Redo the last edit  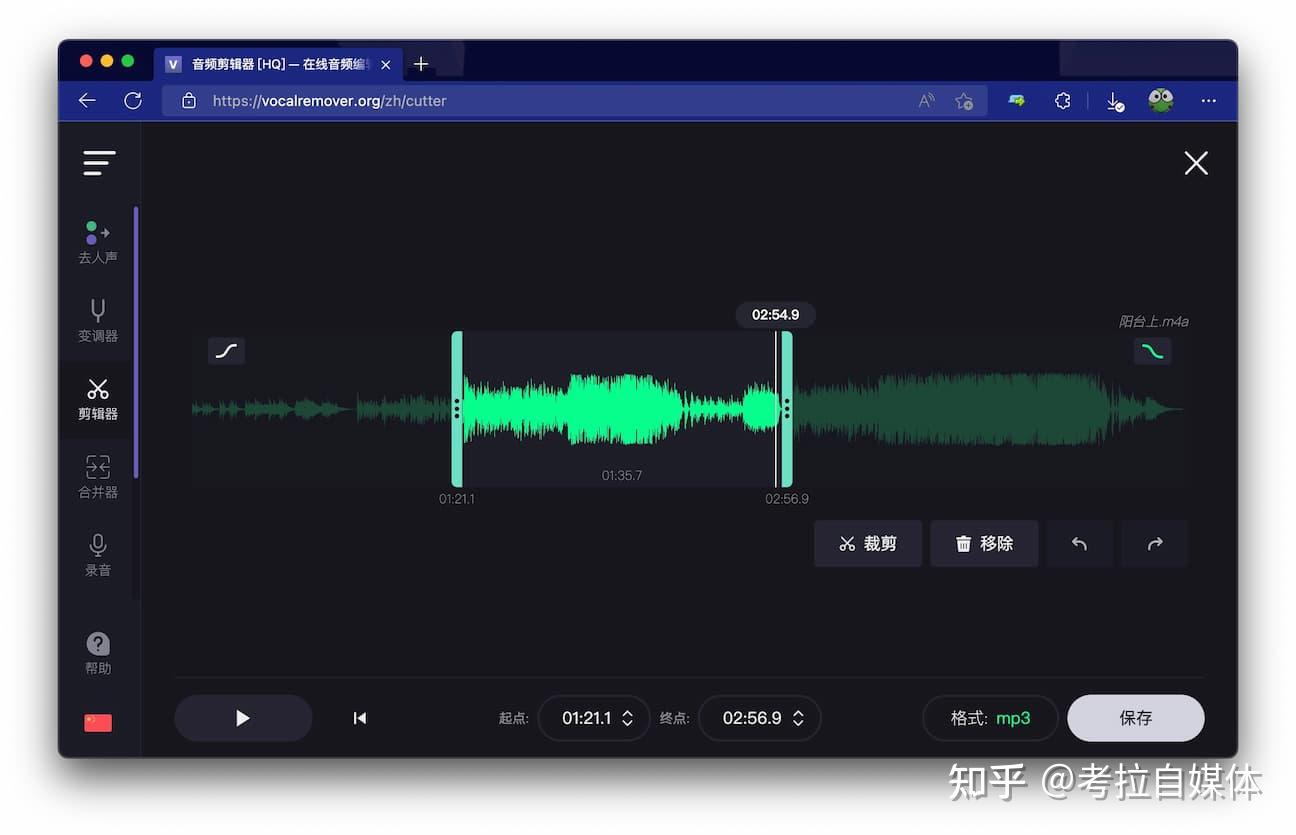(1155, 543)
